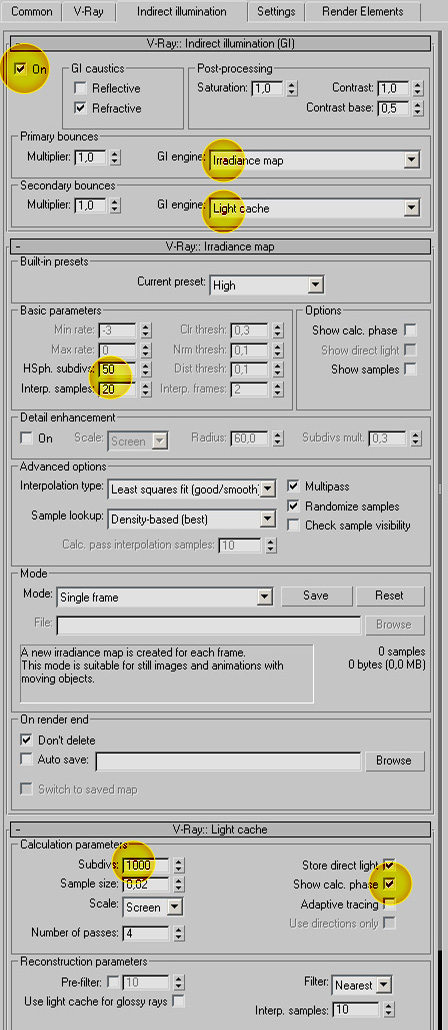Viewport: 448px width, 1030px height.
Task: Click the HSph. subdivs value field
Action: tap(118, 369)
